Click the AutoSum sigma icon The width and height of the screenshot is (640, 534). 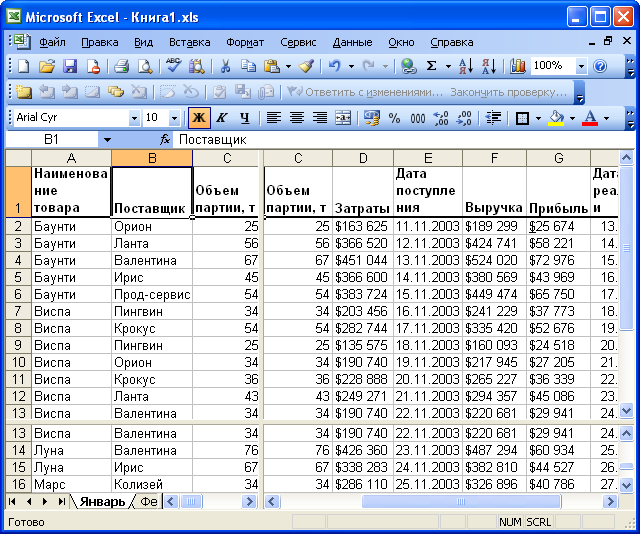[x=431, y=66]
